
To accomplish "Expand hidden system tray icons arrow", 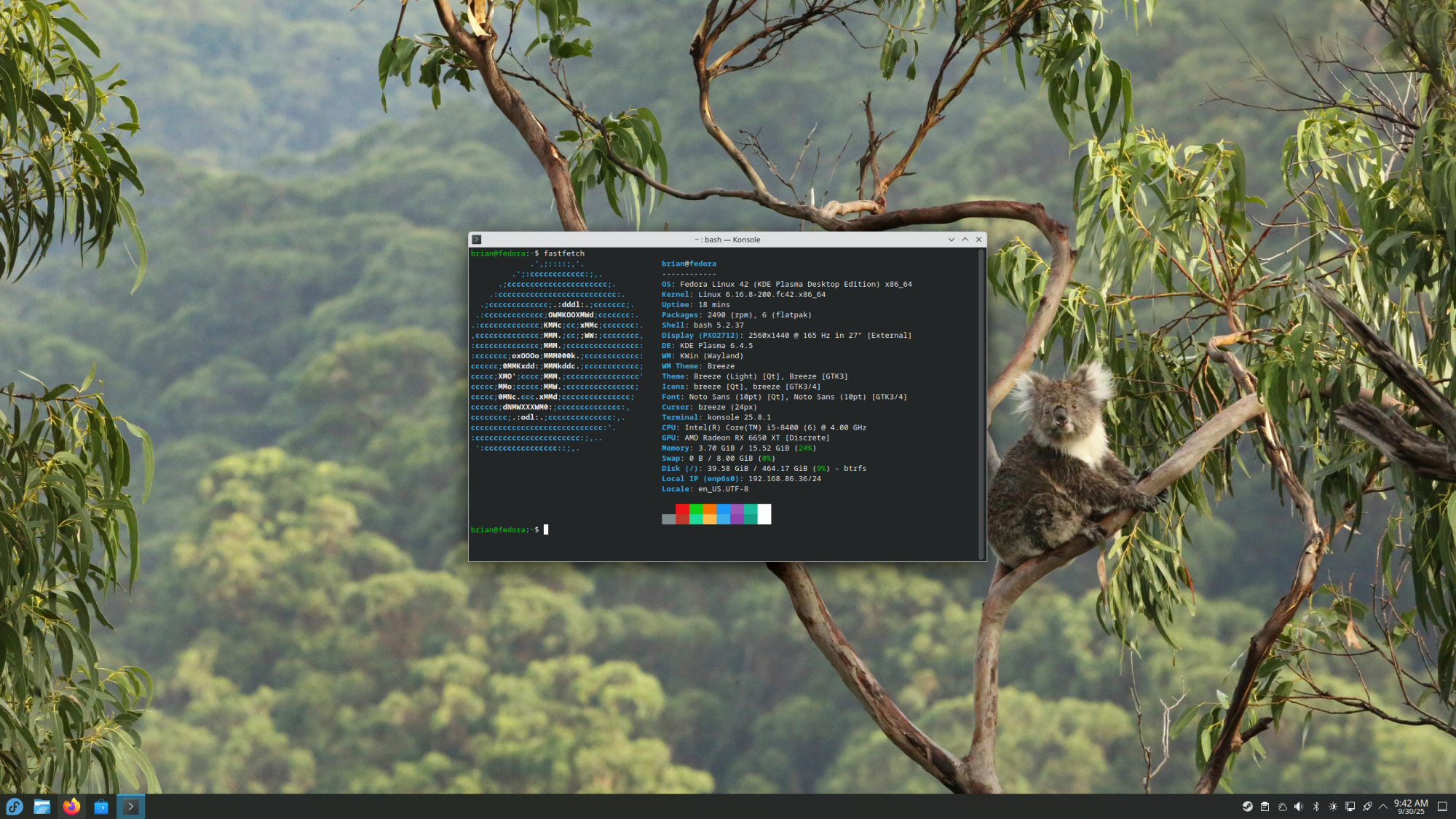I will tap(1383, 807).
